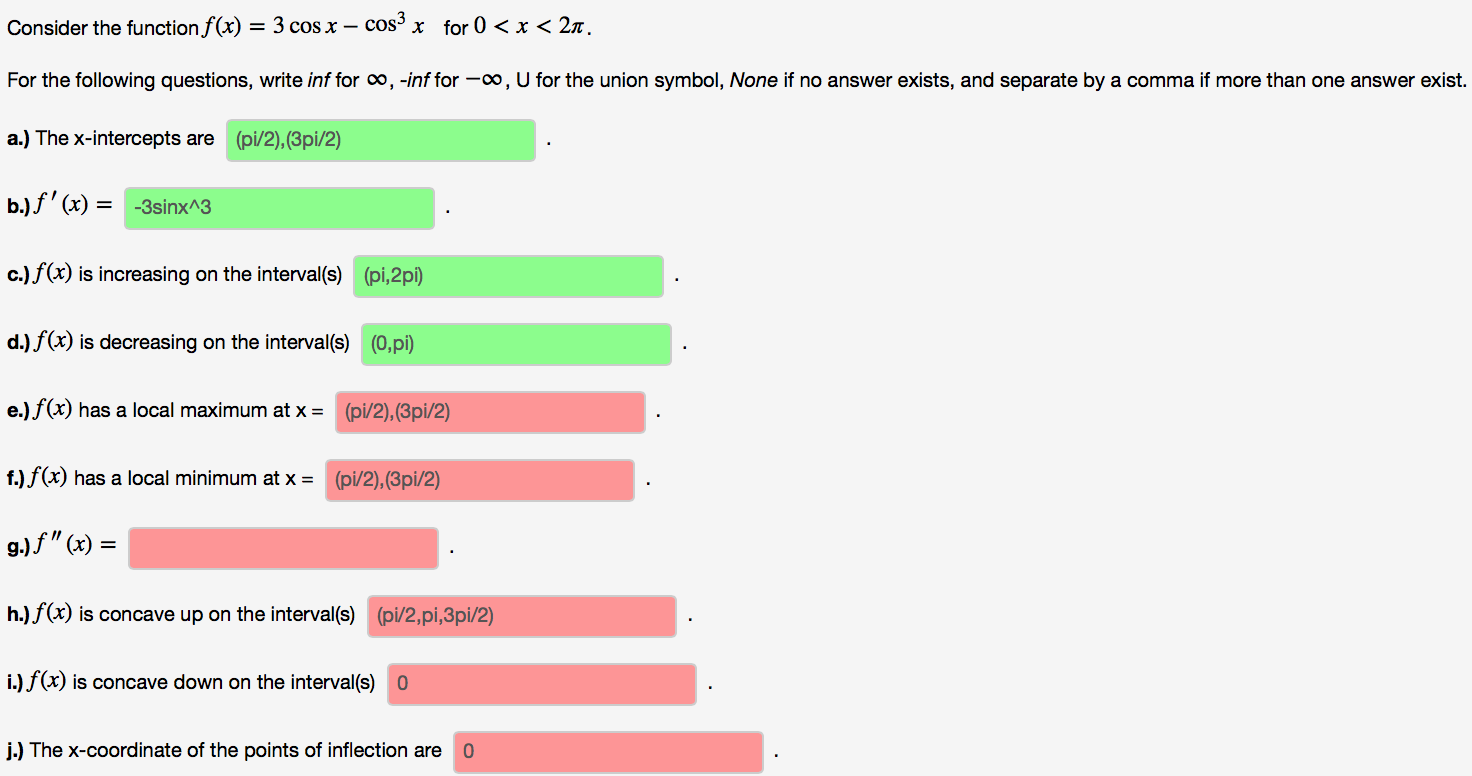Click the decreasing intervals answer box
1472x776 pixels.
pos(516,343)
